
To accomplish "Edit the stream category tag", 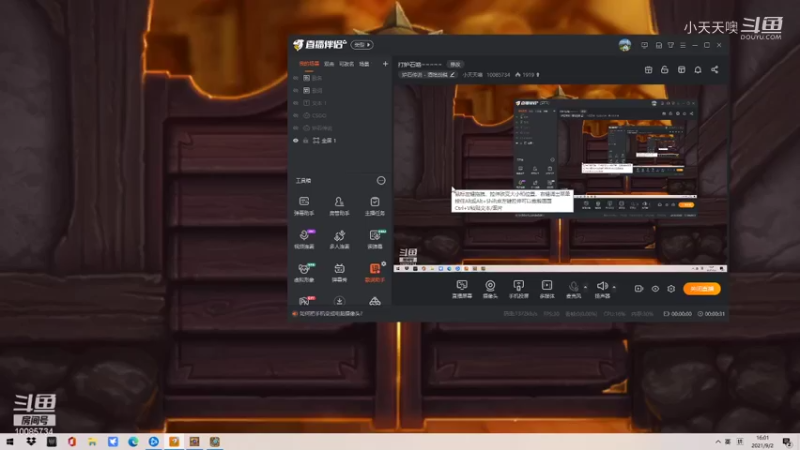I will (428, 75).
